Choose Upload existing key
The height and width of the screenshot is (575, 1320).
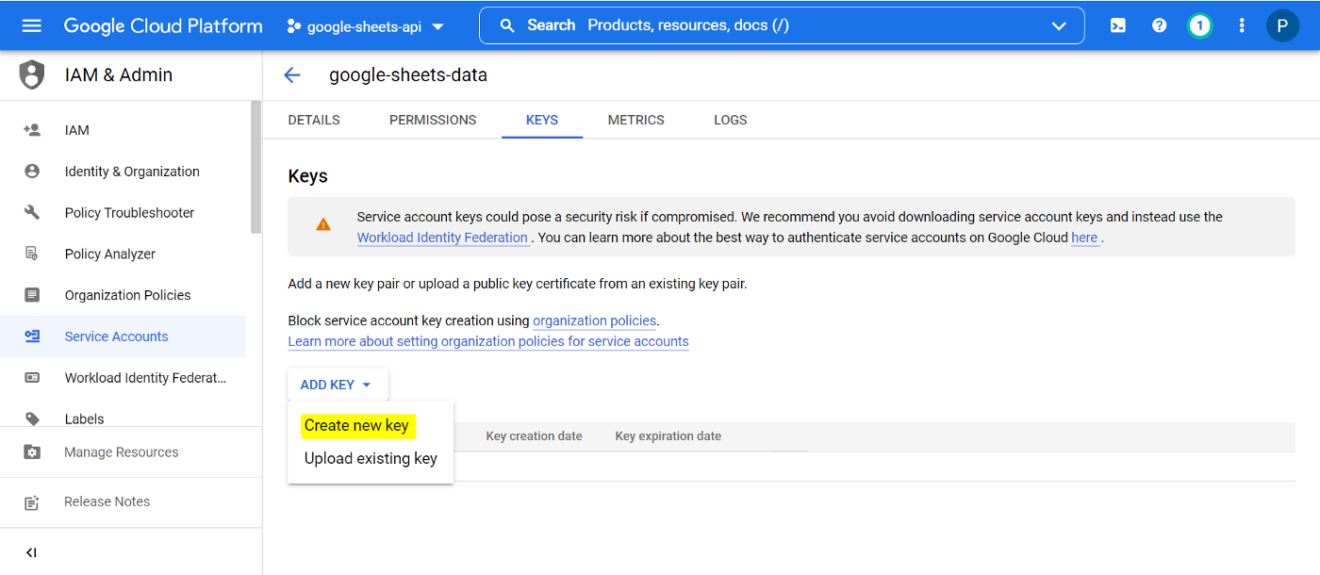(x=370, y=459)
